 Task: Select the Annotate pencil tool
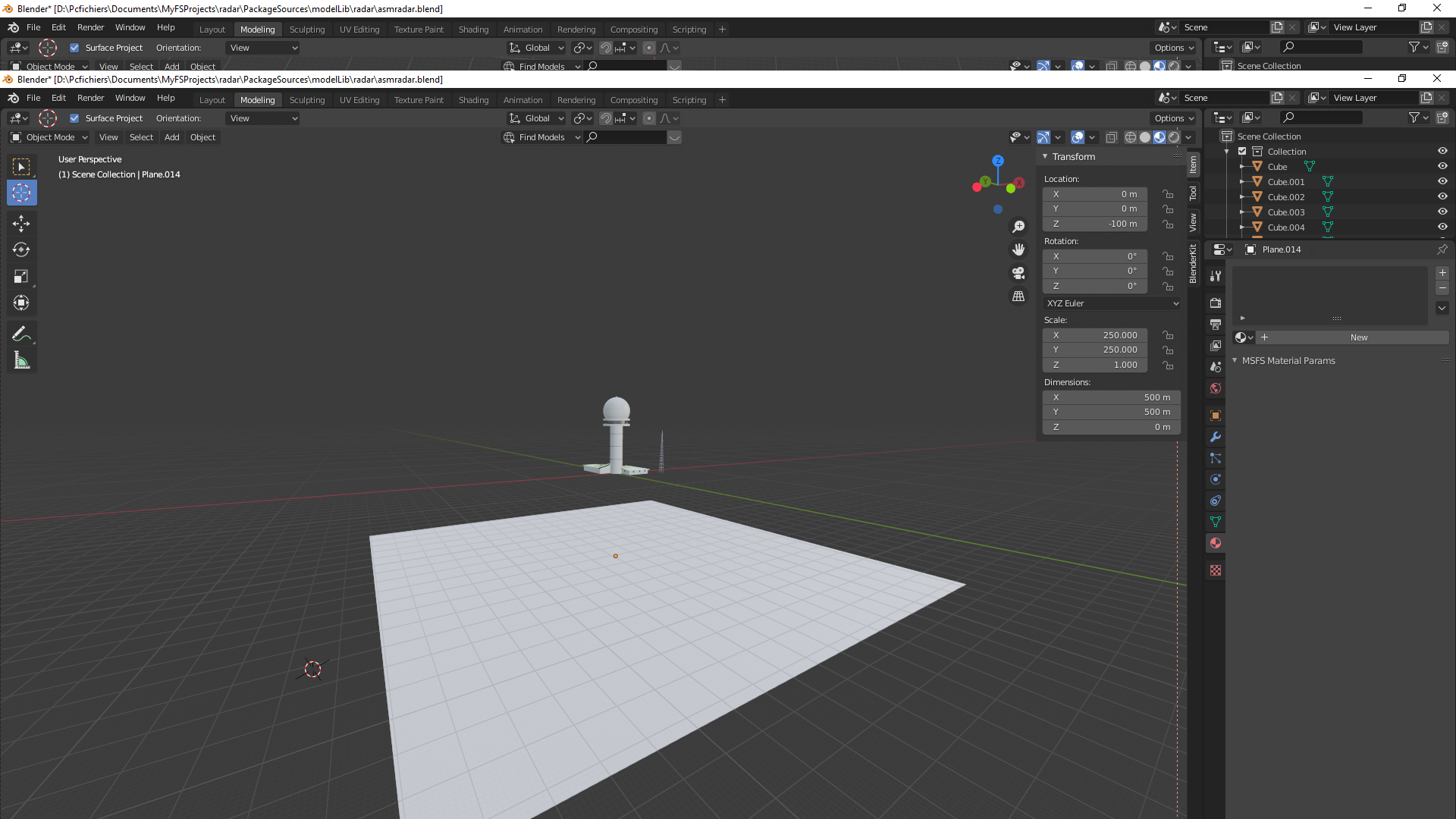point(21,334)
